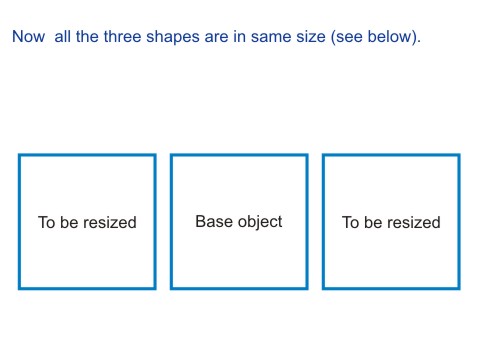Screen dimensions: 500x364
Task: Click the word 'shapes' in the heading
Action: pos(173,37)
